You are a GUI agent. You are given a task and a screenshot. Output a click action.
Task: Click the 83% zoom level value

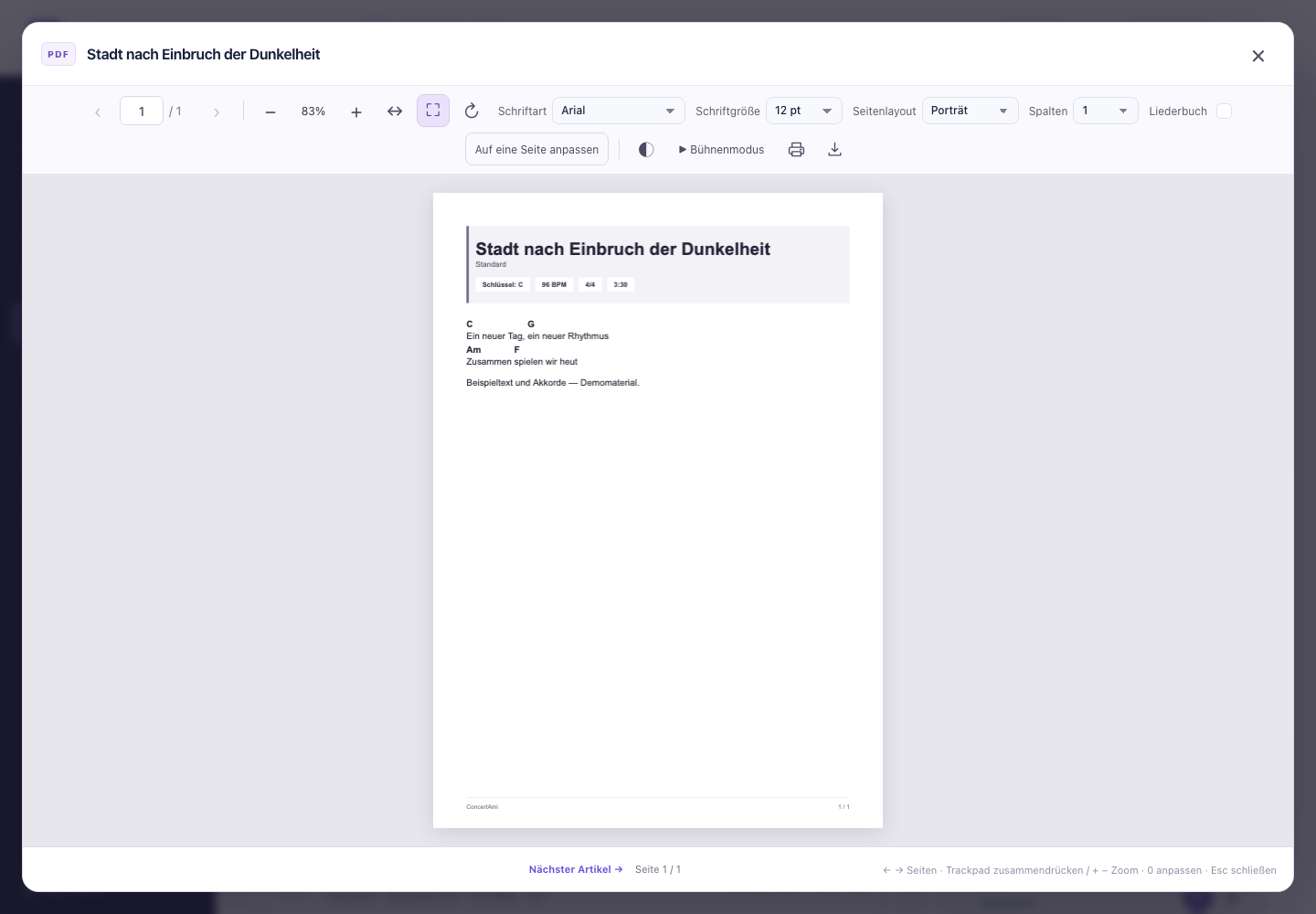(313, 112)
